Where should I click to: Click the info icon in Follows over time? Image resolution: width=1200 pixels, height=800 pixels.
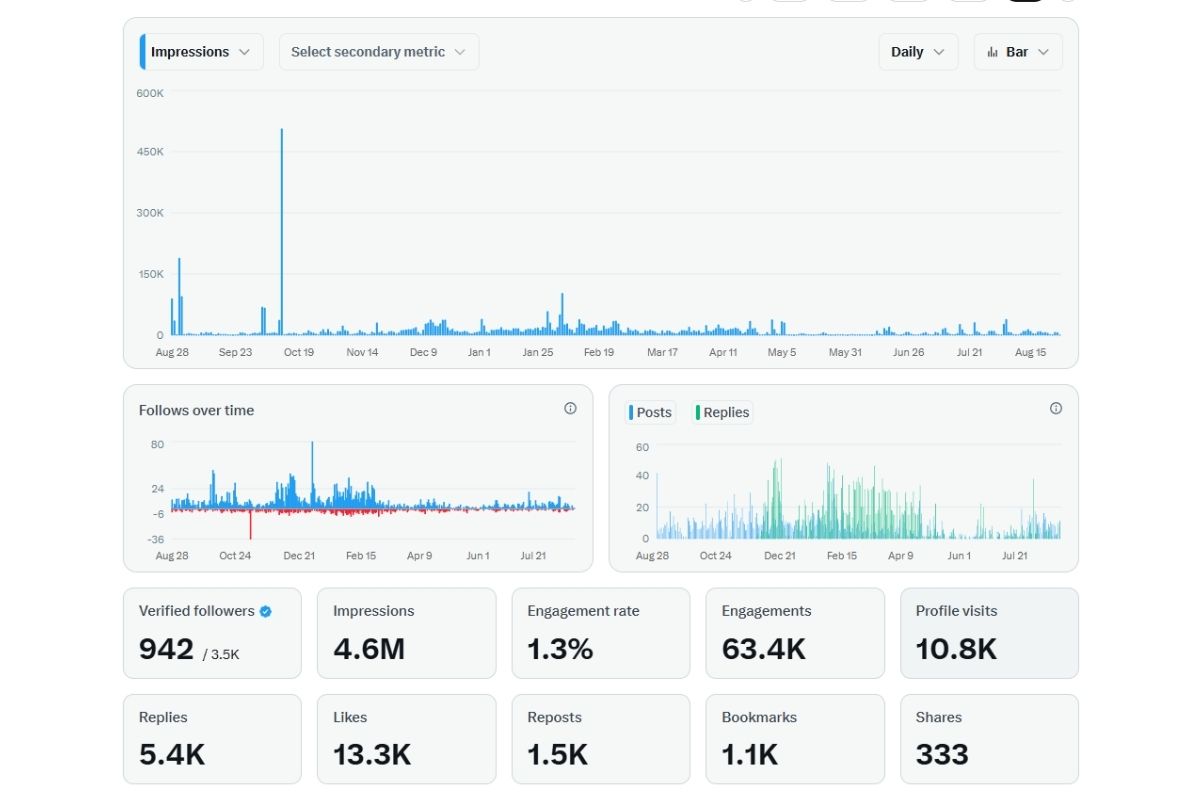pos(570,409)
